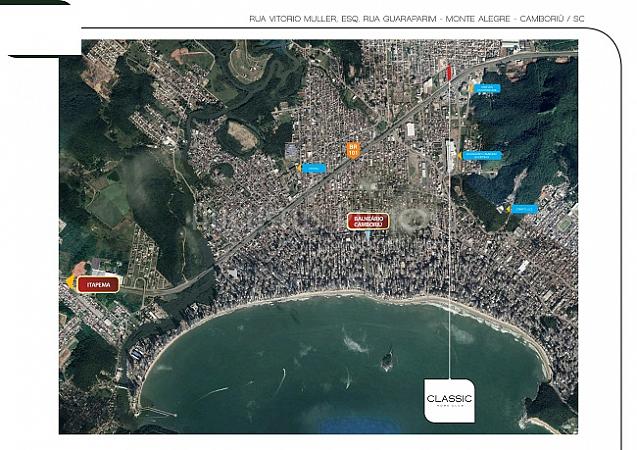Click yellow arrow beside the middle-right blue label
Screen dimensions: 637x450
point(458,155)
